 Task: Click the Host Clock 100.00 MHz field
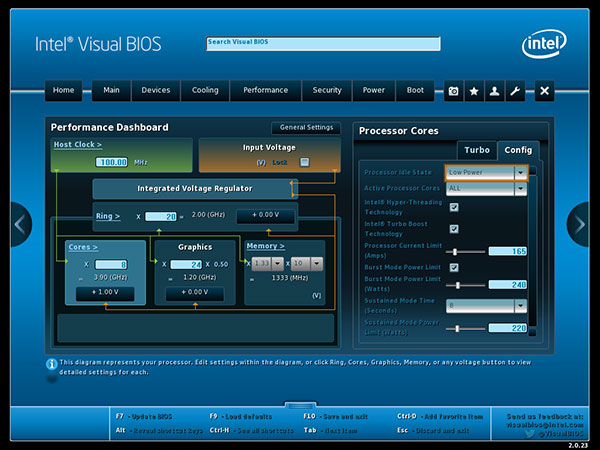pos(111,162)
